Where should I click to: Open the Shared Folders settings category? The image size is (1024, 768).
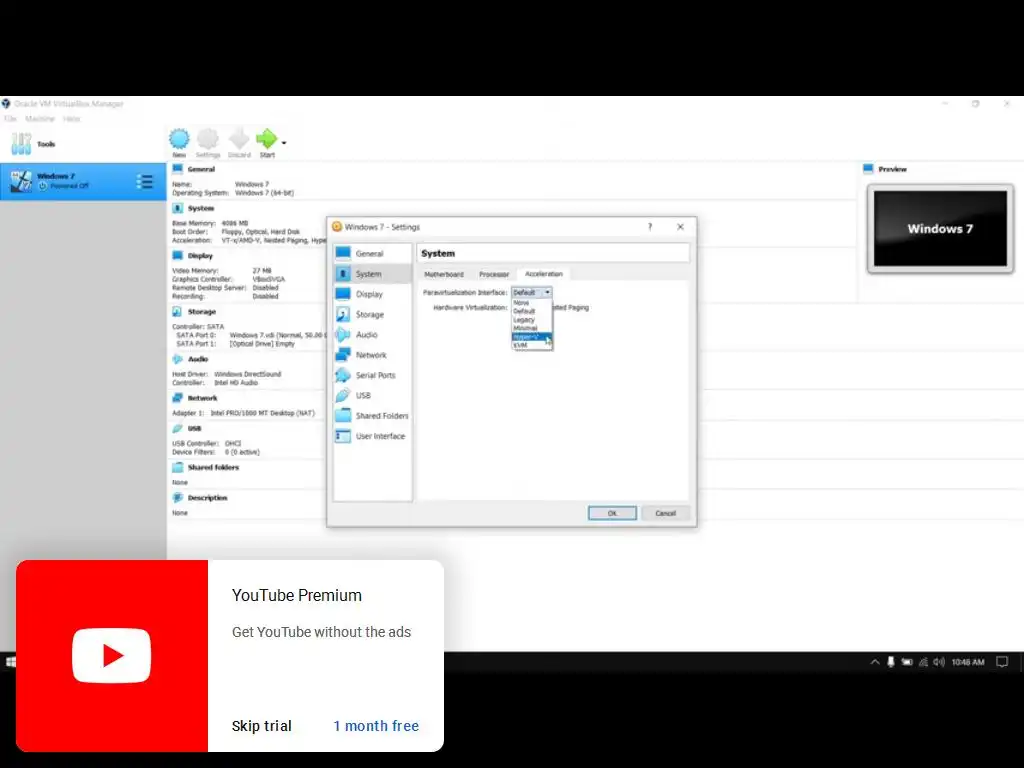pos(372,415)
